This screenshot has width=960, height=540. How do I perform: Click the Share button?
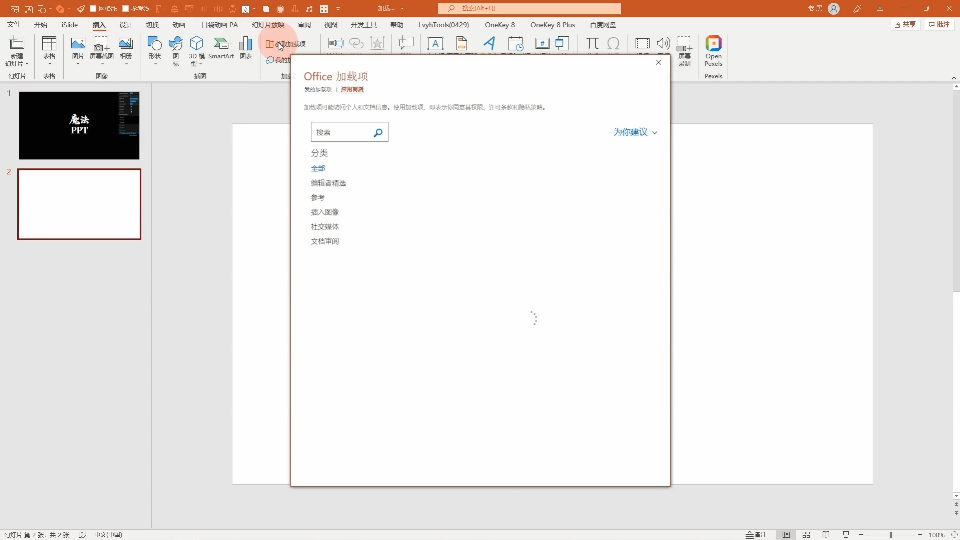point(905,24)
